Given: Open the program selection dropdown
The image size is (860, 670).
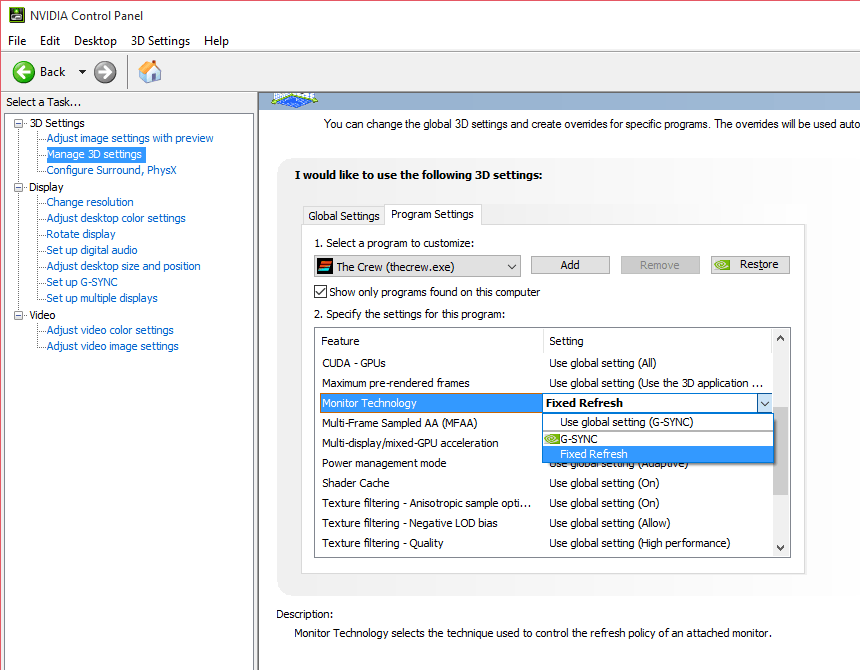Looking at the screenshot, I should [x=512, y=266].
